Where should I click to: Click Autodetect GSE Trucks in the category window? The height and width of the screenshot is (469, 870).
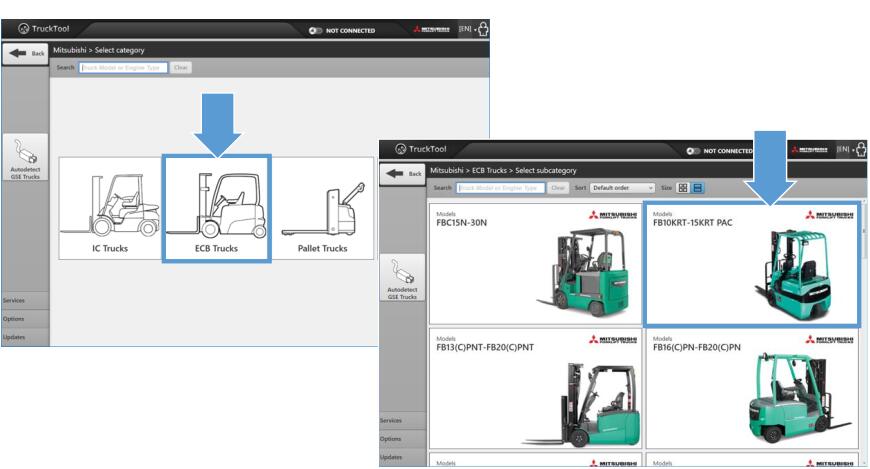(25, 158)
